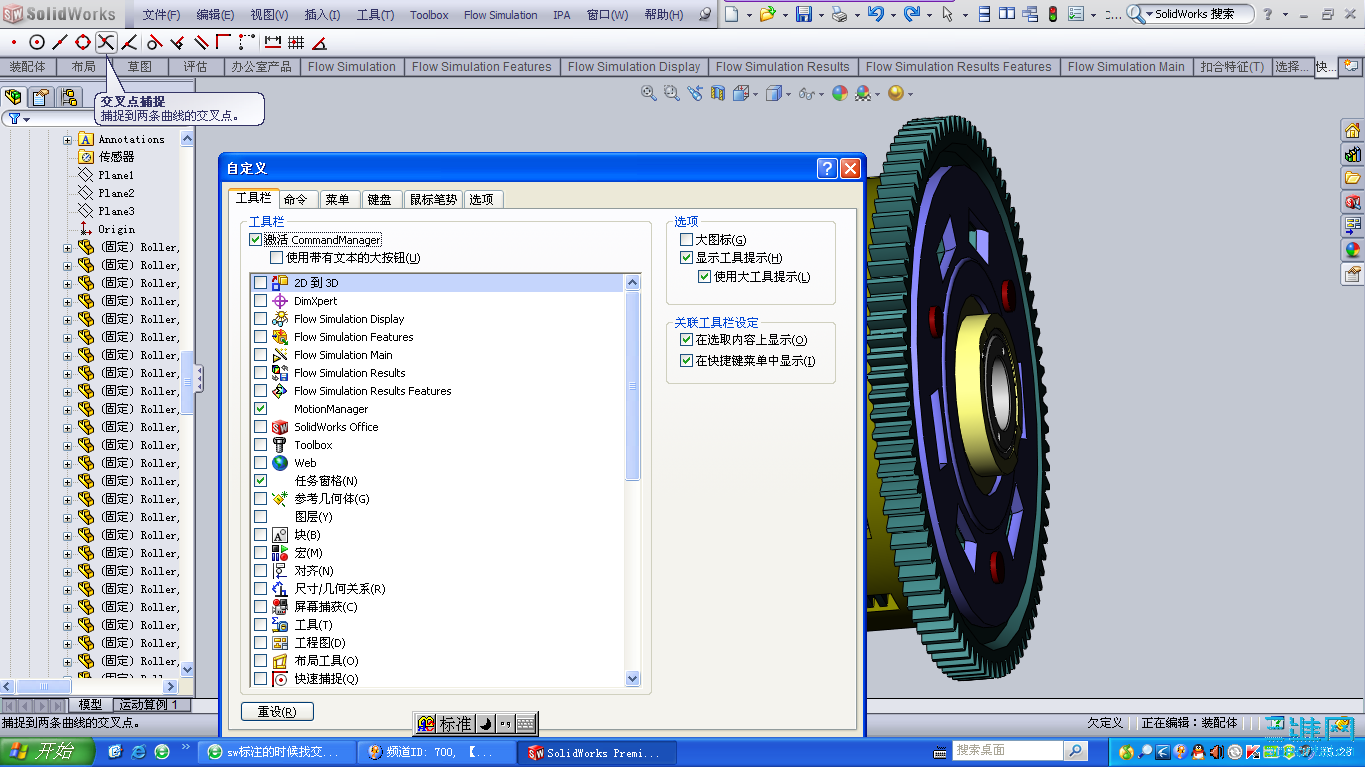
Task: Click the Edit Appearance color ball icon
Action: click(840, 93)
